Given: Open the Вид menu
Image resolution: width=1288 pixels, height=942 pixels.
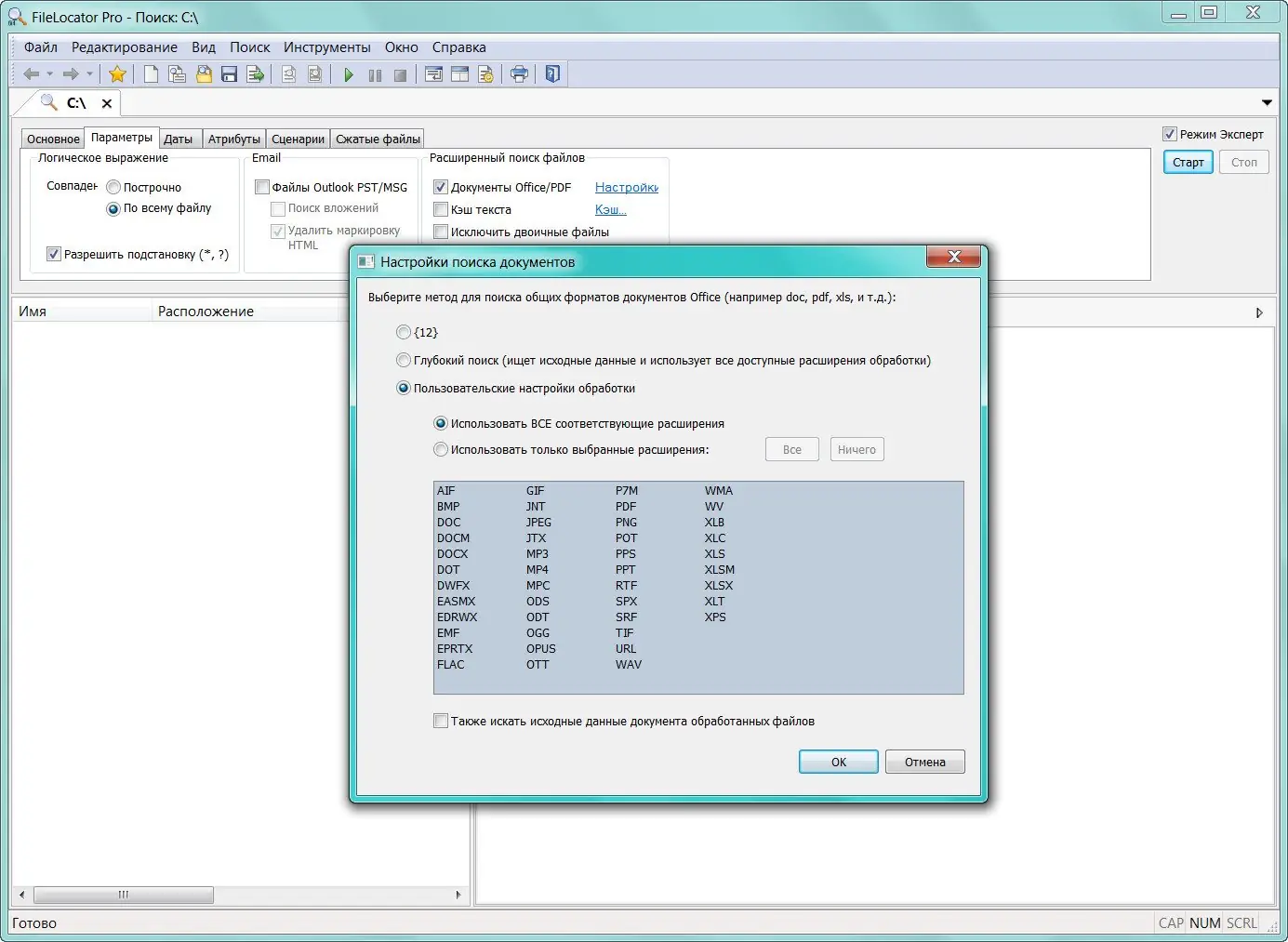Looking at the screenshot, I should 204,47.
